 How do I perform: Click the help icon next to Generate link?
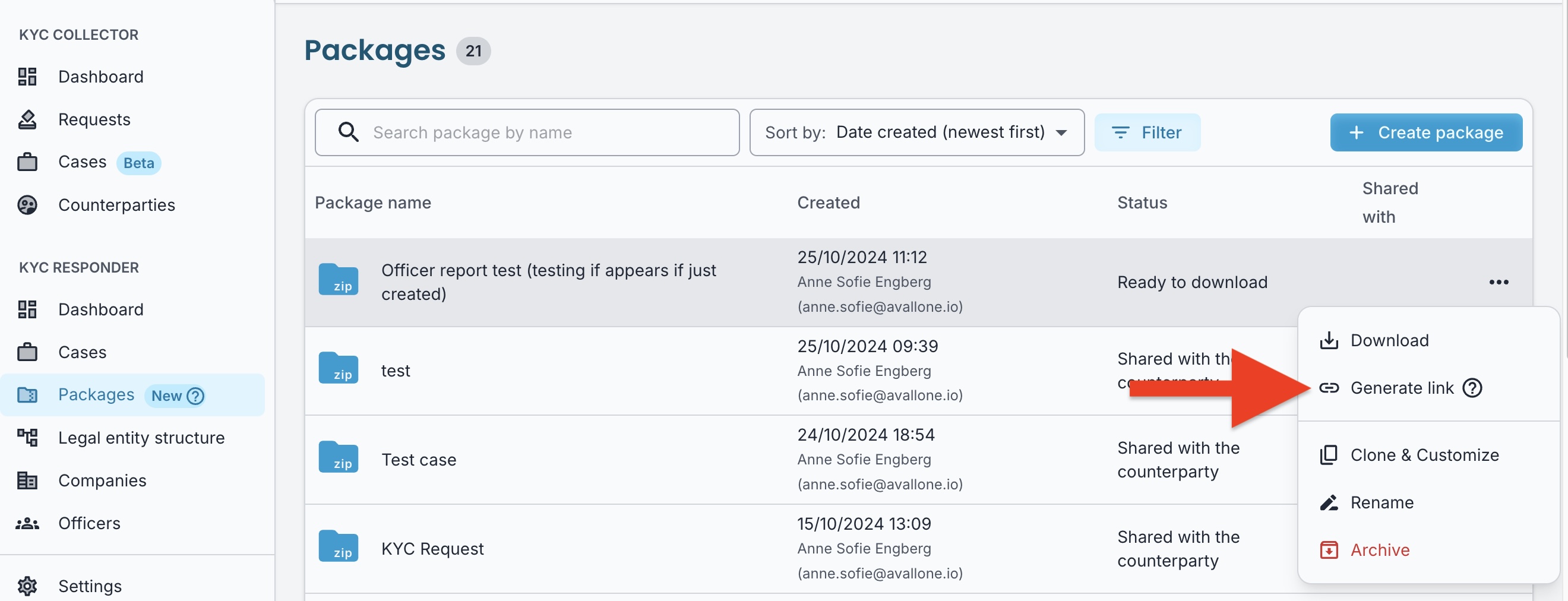point(1472,388)
